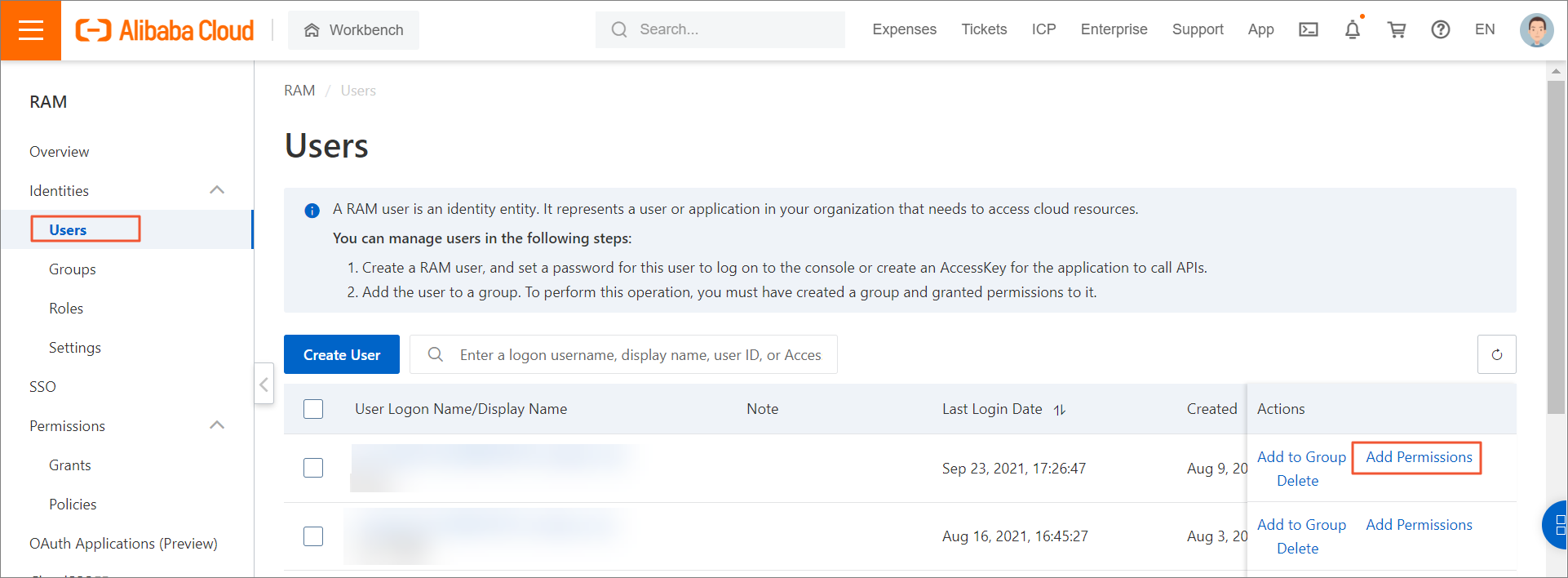
Task: Open Roles in the sidebar
Action: coord(66,309)
